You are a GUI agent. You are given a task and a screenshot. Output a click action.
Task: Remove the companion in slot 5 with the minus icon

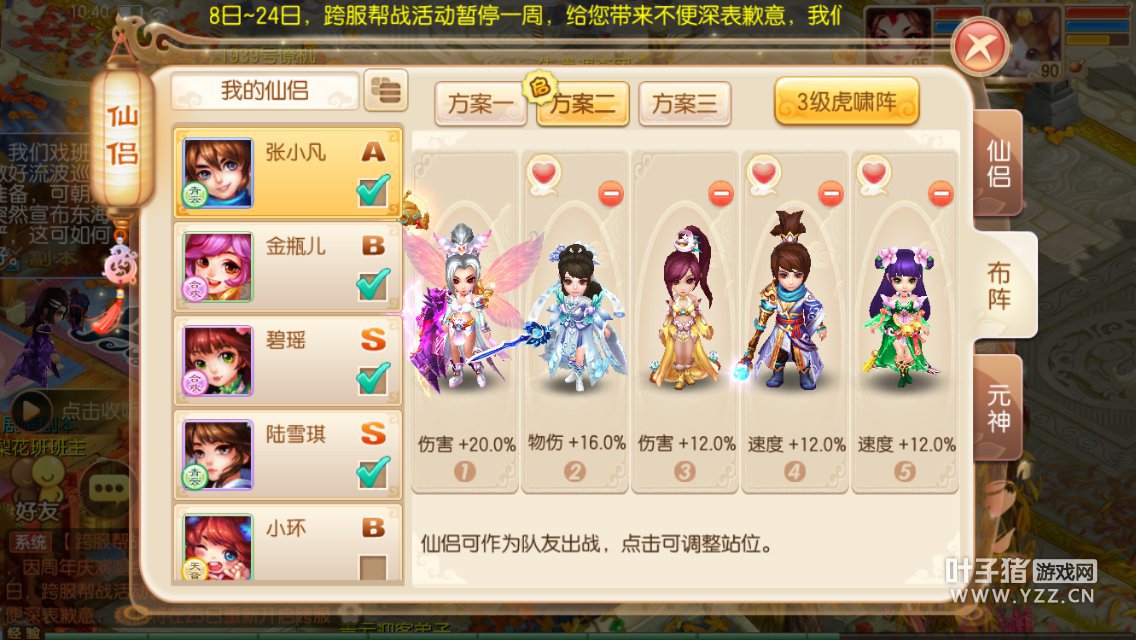pyautogui.click(x=940, y=194)
